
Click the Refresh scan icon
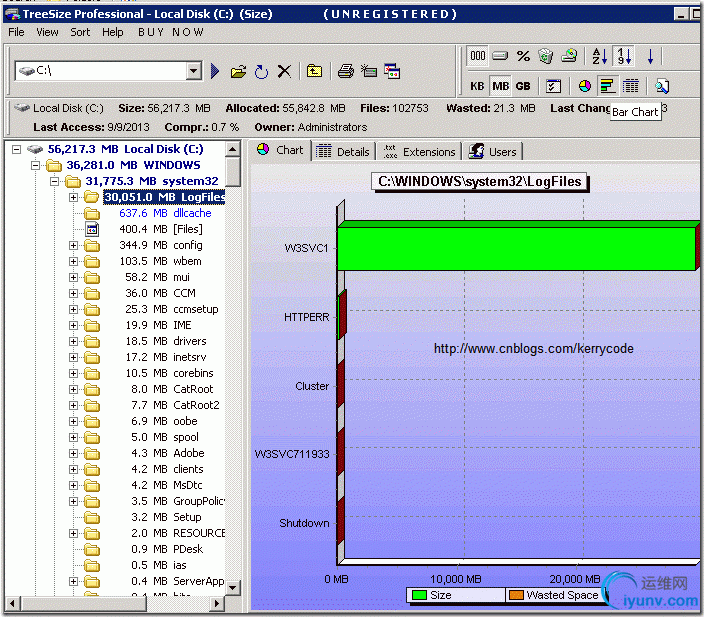261,71
